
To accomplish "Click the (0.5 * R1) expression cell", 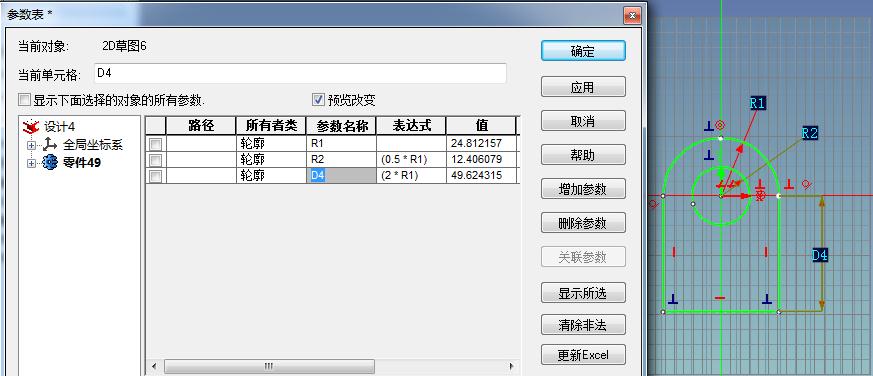I will (411, 160).
